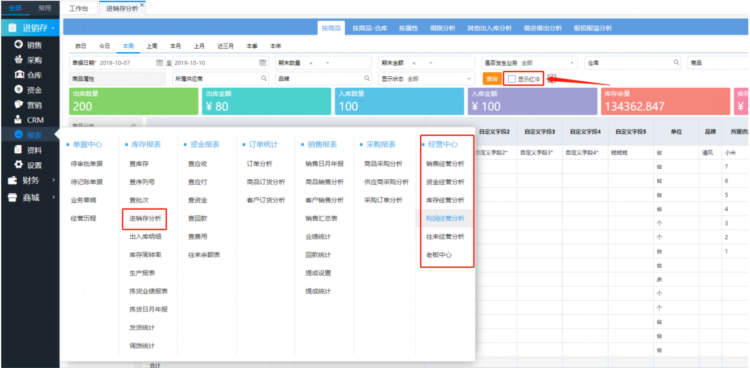The height and width of the screenshot is (368, 750).
Task: Open 查库存 in the 库存报表 menu
Action: 139,164
